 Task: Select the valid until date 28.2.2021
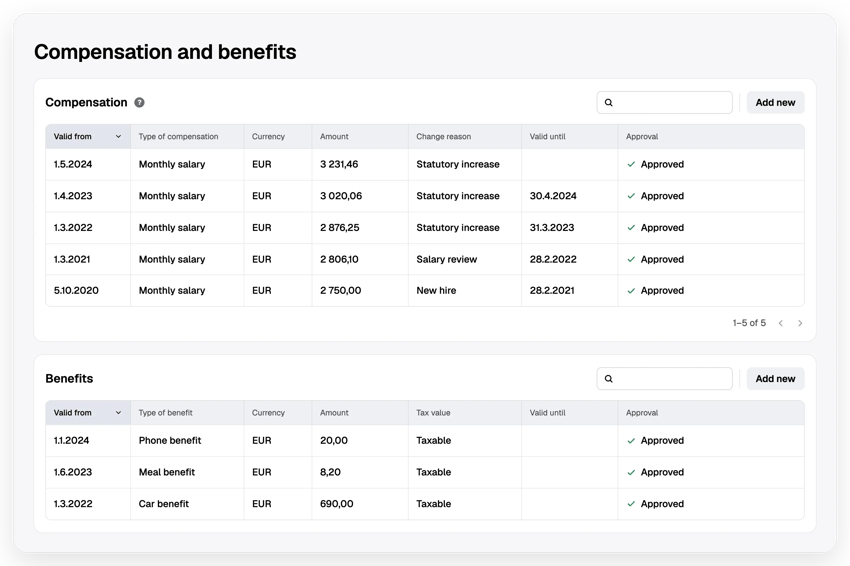coord(552,291)
